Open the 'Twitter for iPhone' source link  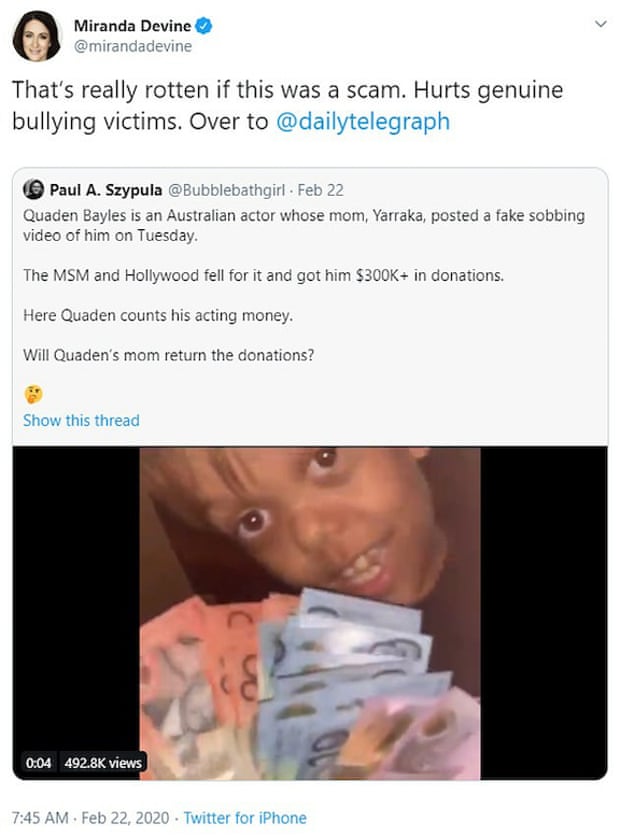245,818
